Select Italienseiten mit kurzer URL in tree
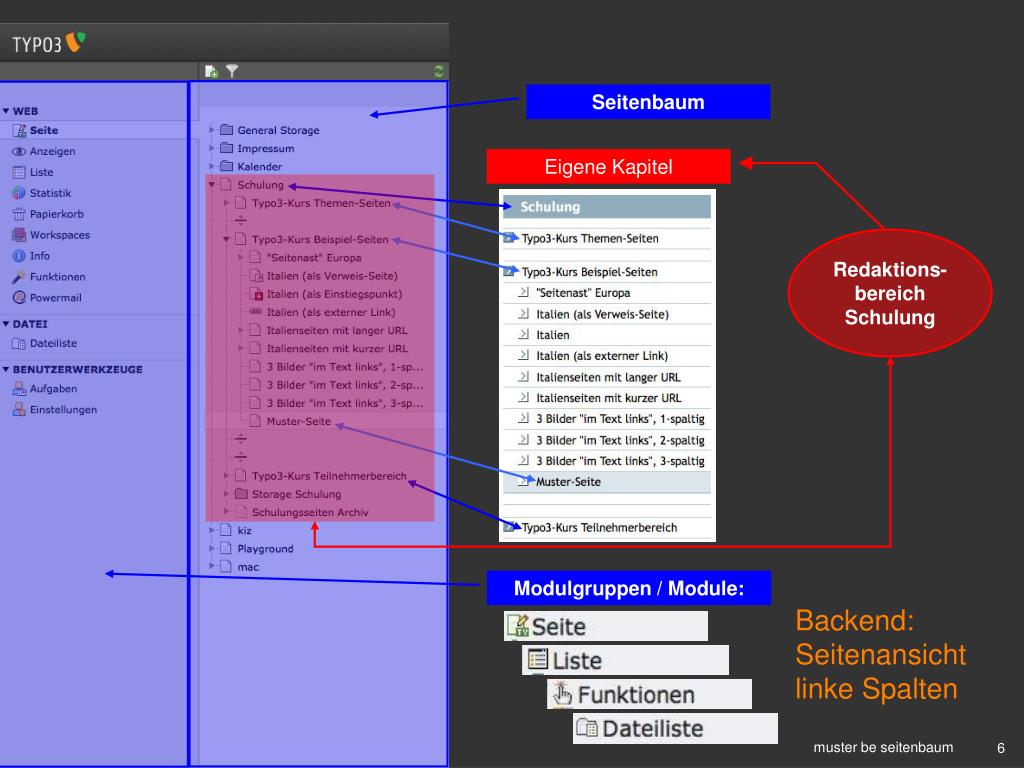The height and width of the screenshot is (768, 1024). click(337, 349)
